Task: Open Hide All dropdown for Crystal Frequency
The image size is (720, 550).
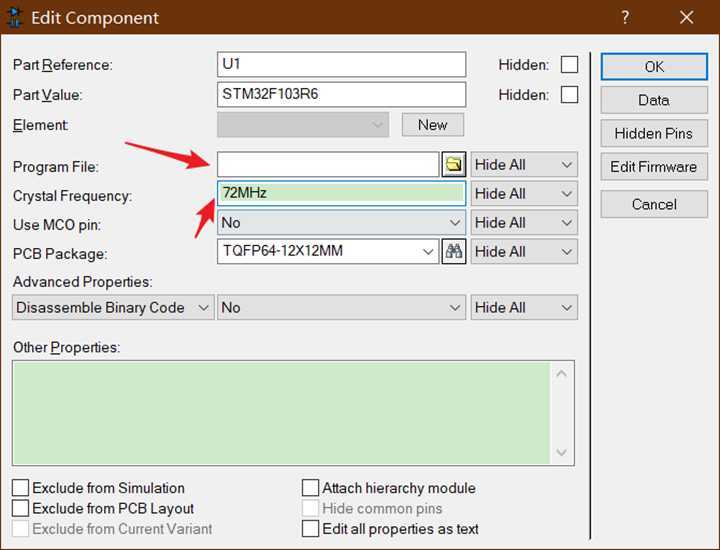Action: pyautogui.click(x=524, y=193)
